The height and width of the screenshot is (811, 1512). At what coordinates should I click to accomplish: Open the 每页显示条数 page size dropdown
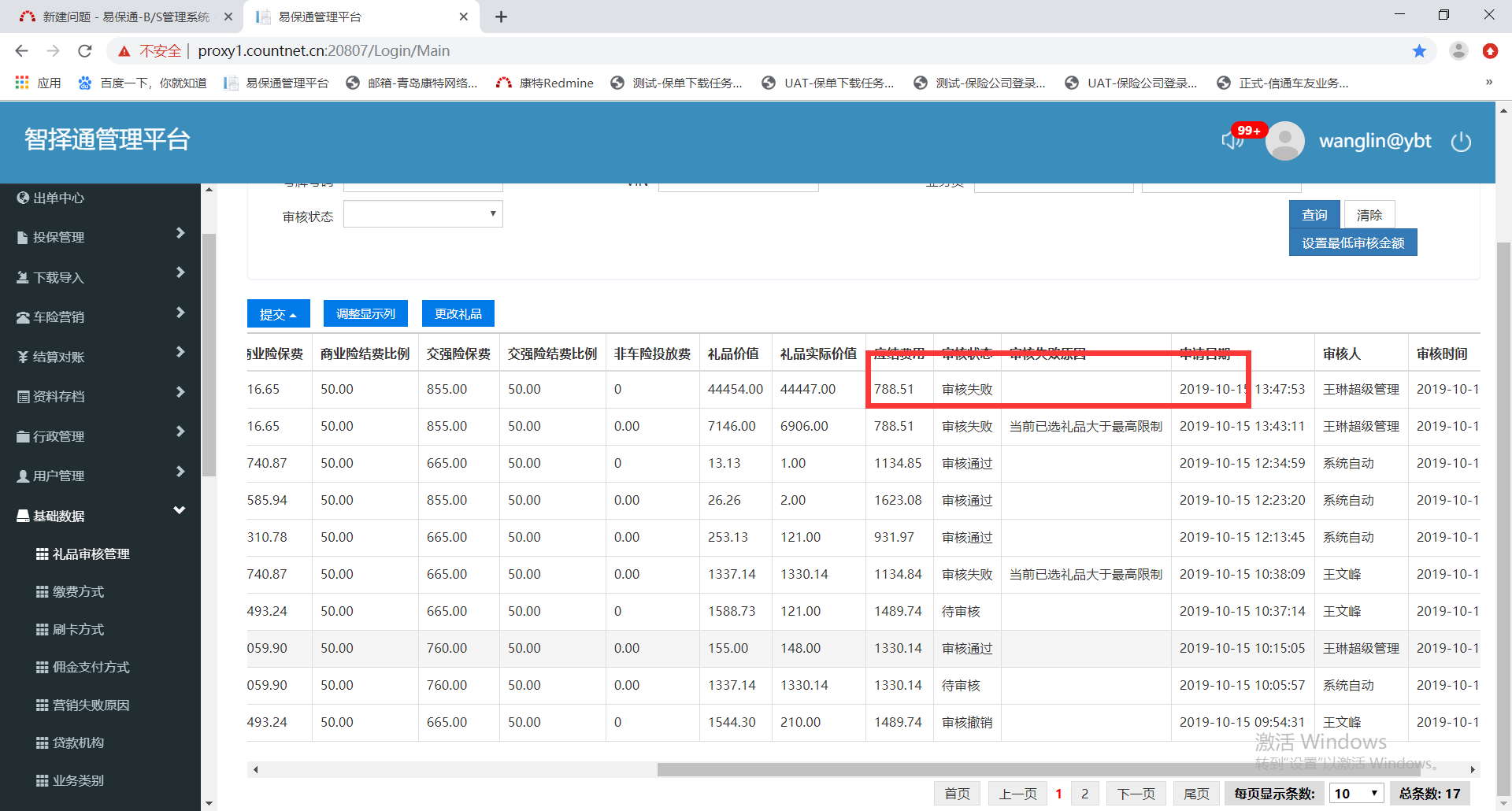click(1356, 794)
